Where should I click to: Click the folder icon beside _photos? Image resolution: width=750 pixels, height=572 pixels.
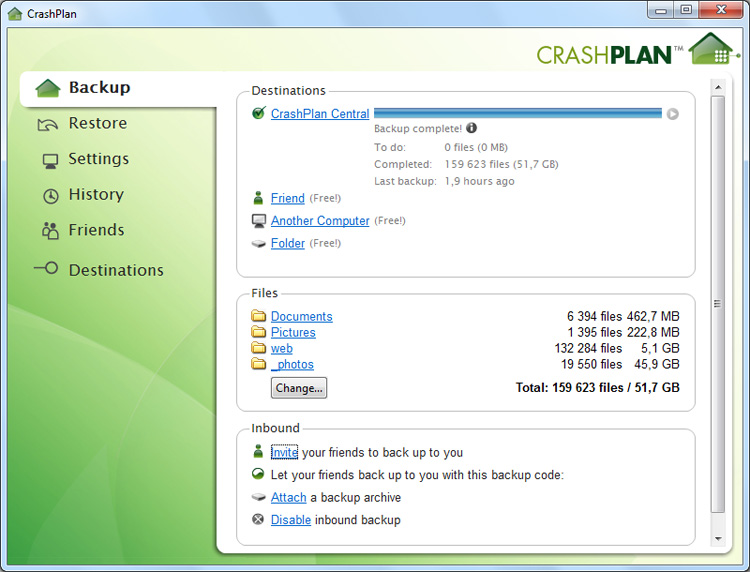pos(258,364)
